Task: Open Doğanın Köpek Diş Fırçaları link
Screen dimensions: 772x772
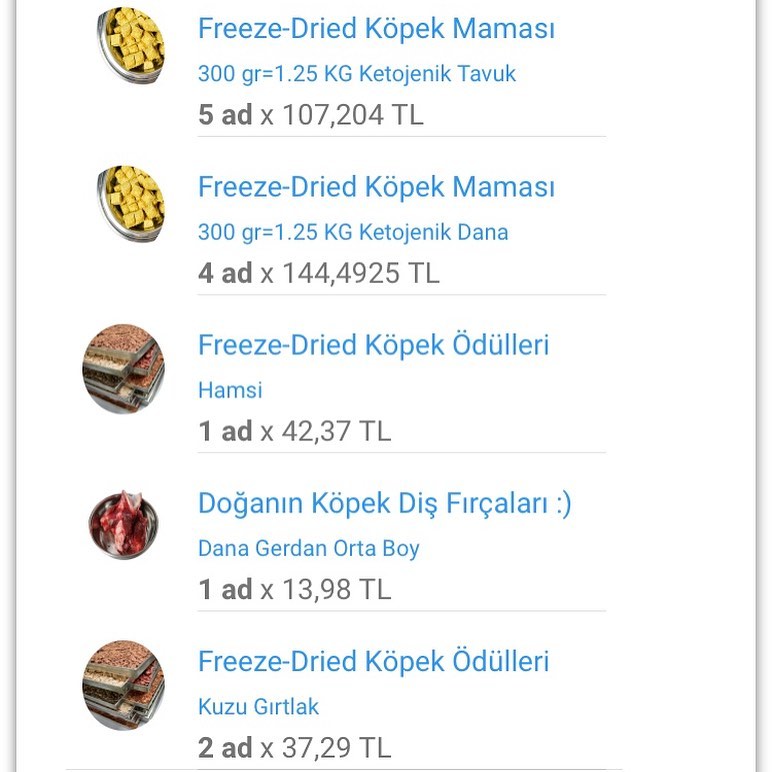Action: coord(385,504)
